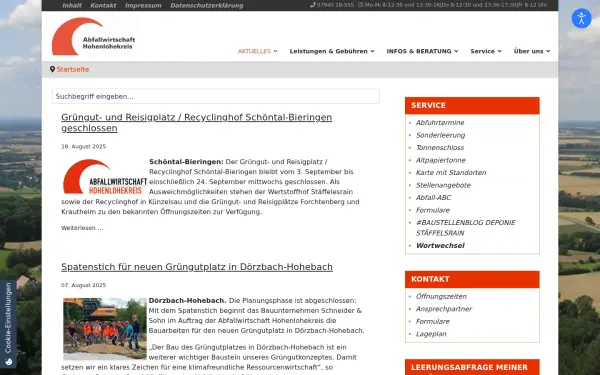Expand the AKTUELLES menu
The image size is (600, 375).
coord(258,51)
